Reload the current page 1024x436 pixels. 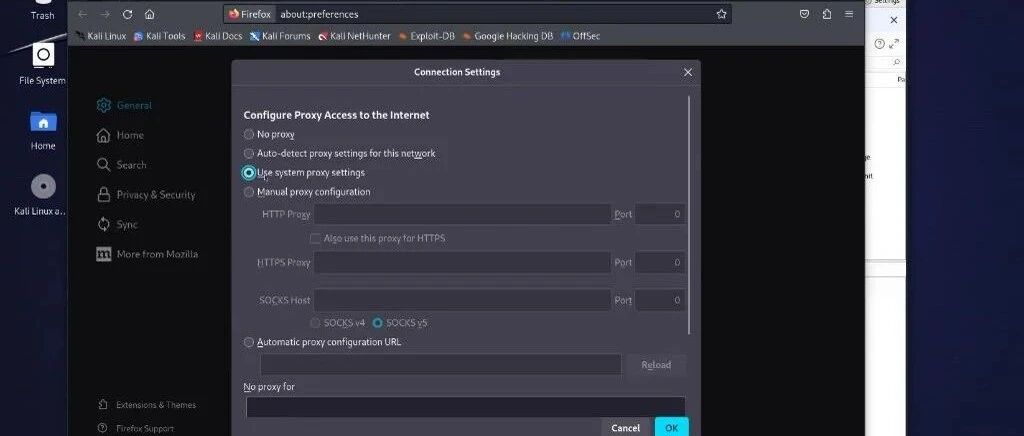pyautogui.click(x=127, y=14)
